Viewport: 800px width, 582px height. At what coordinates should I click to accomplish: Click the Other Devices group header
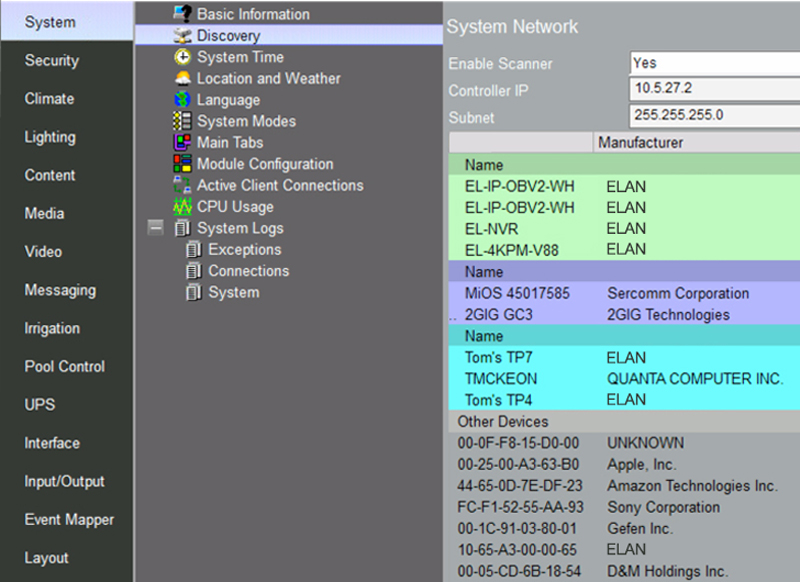(x=624, y=422)
